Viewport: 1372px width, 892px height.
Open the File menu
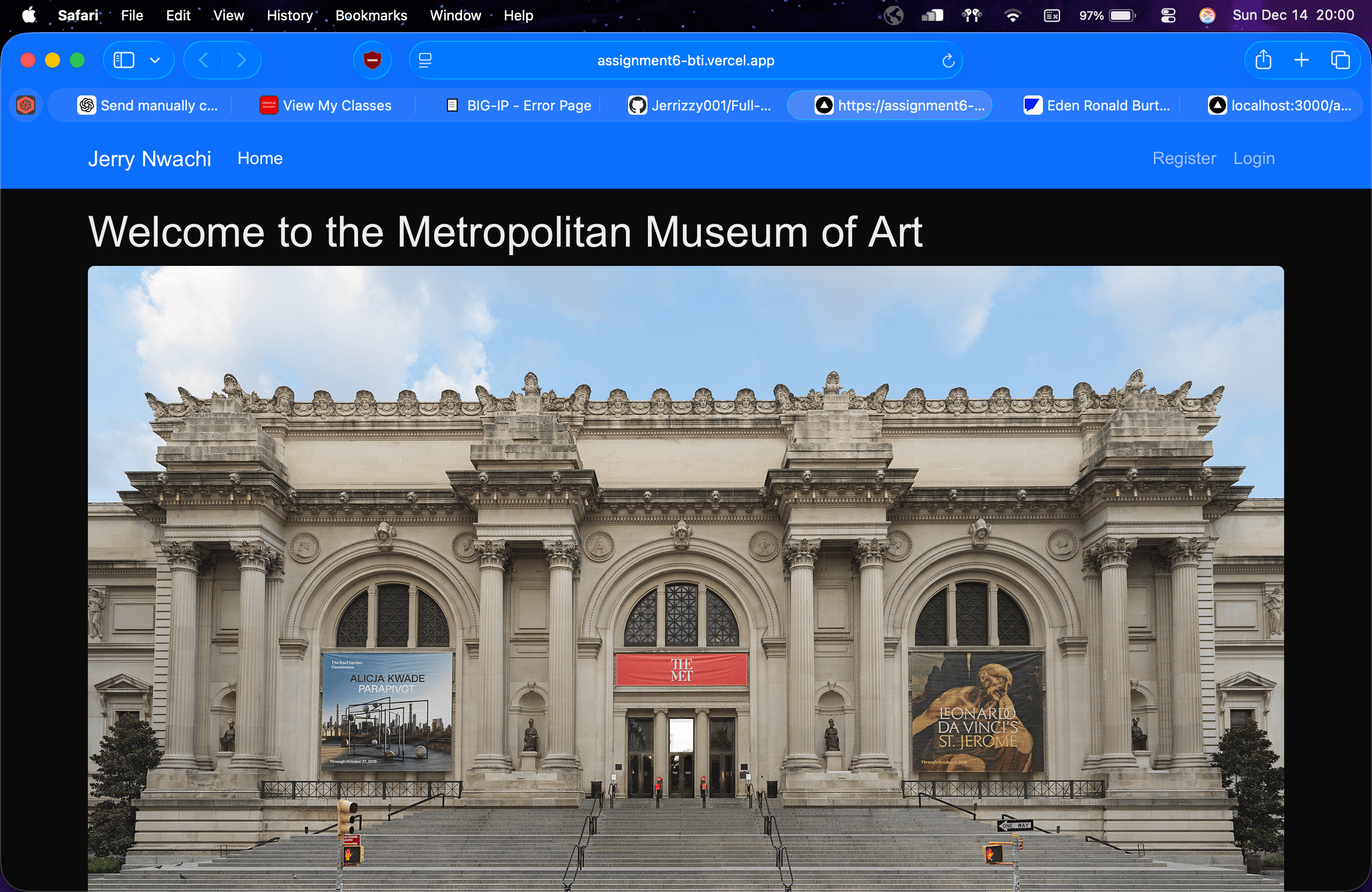tap(132, 16)
